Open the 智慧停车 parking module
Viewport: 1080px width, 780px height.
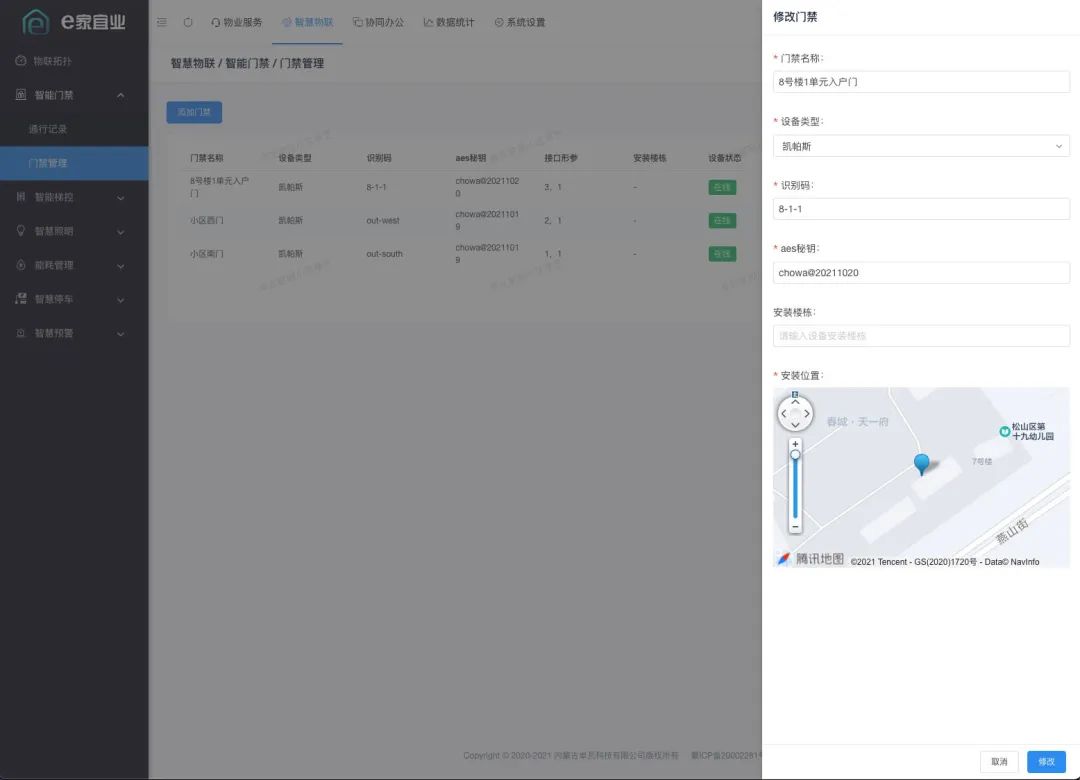pyautogui.click(x=60, y=298)
